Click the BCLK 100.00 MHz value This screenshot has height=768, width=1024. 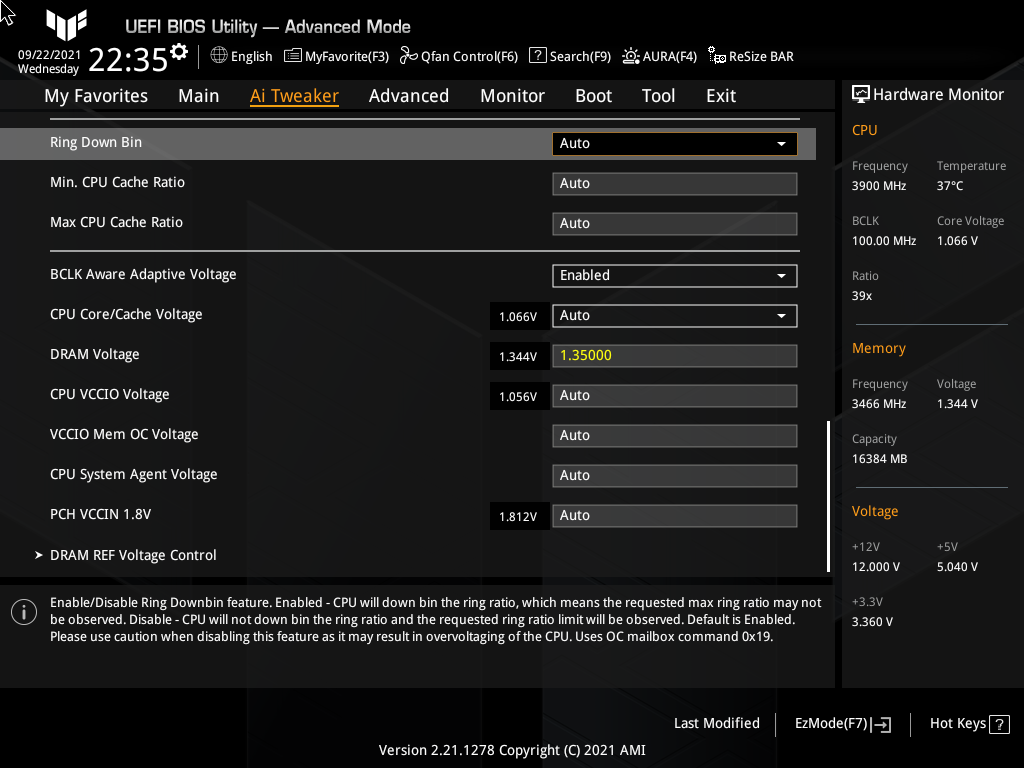pyautogui.click(x=884, y=241)
